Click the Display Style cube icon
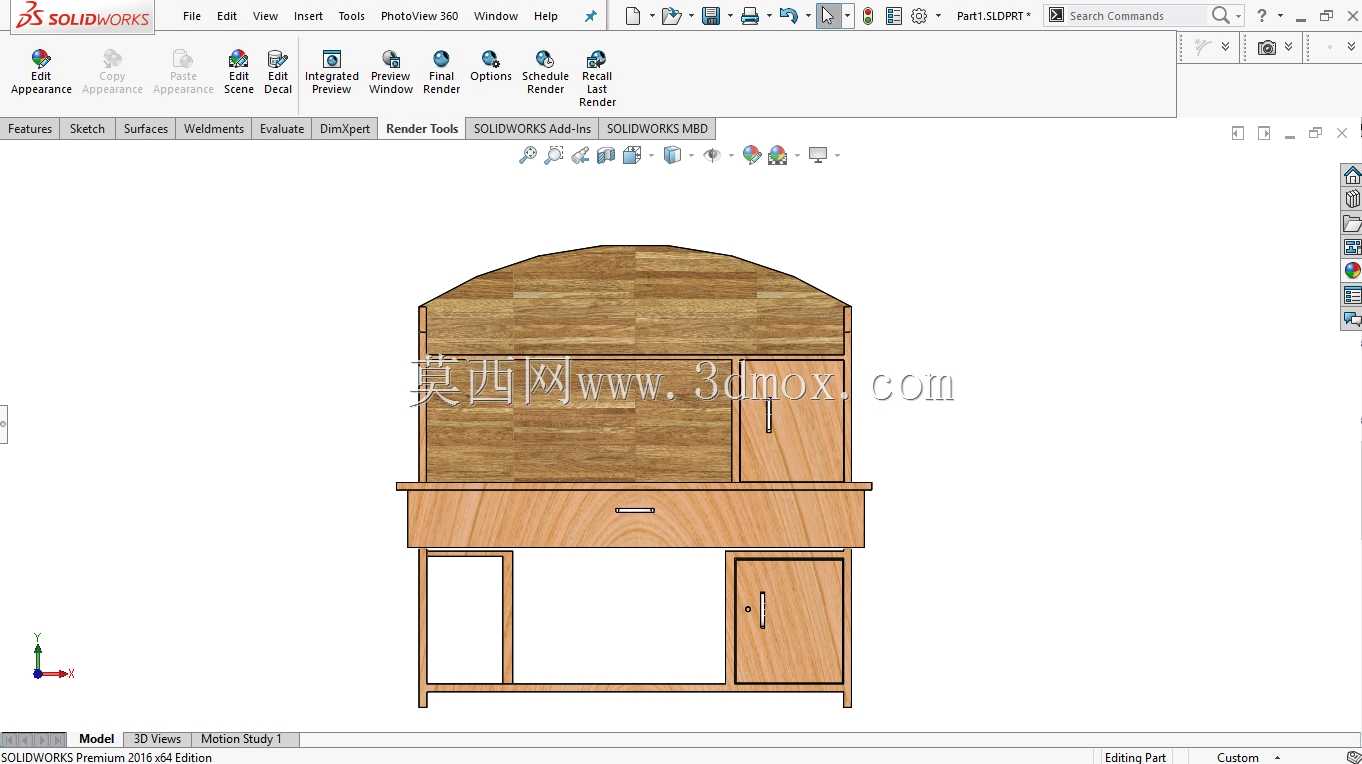 [x=673, y=155]
